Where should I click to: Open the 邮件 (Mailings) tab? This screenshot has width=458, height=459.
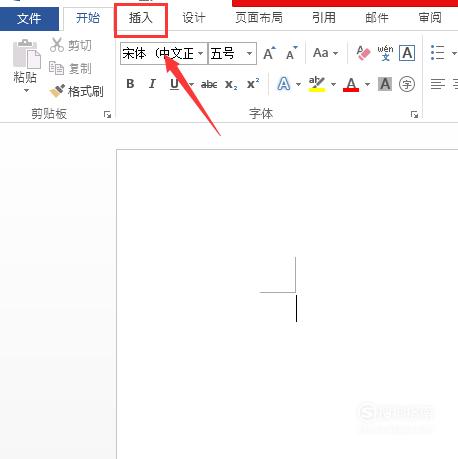click(377, 18)
